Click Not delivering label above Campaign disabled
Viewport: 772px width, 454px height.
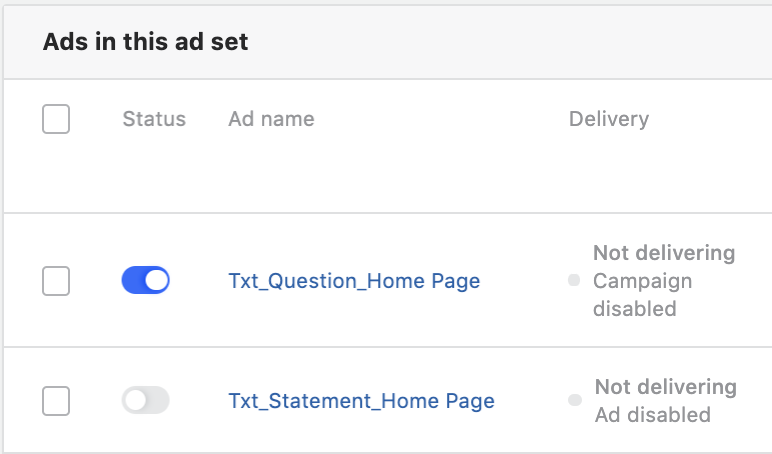(664, 253)
